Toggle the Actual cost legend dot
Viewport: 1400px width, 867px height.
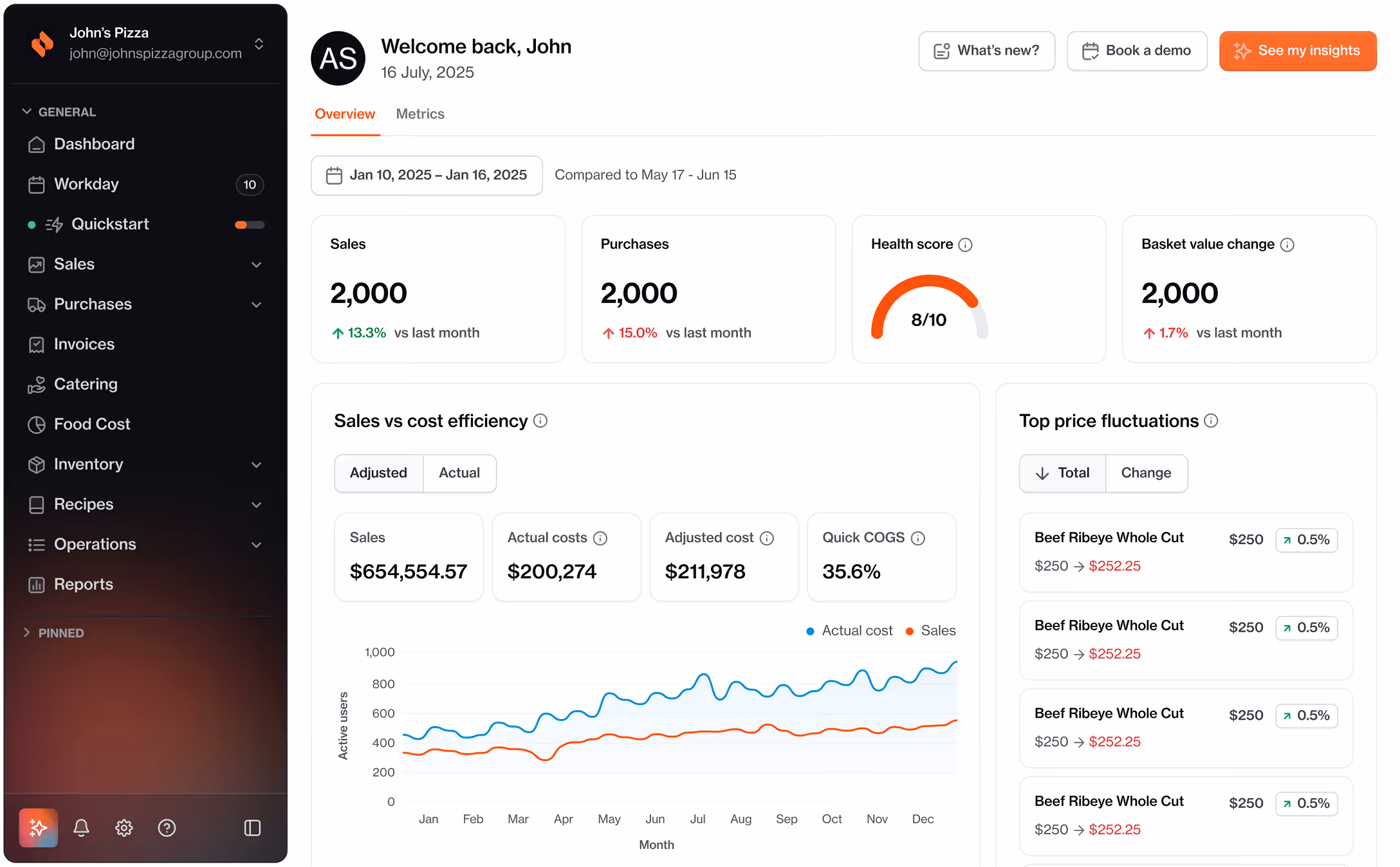[x=811, y=631]
